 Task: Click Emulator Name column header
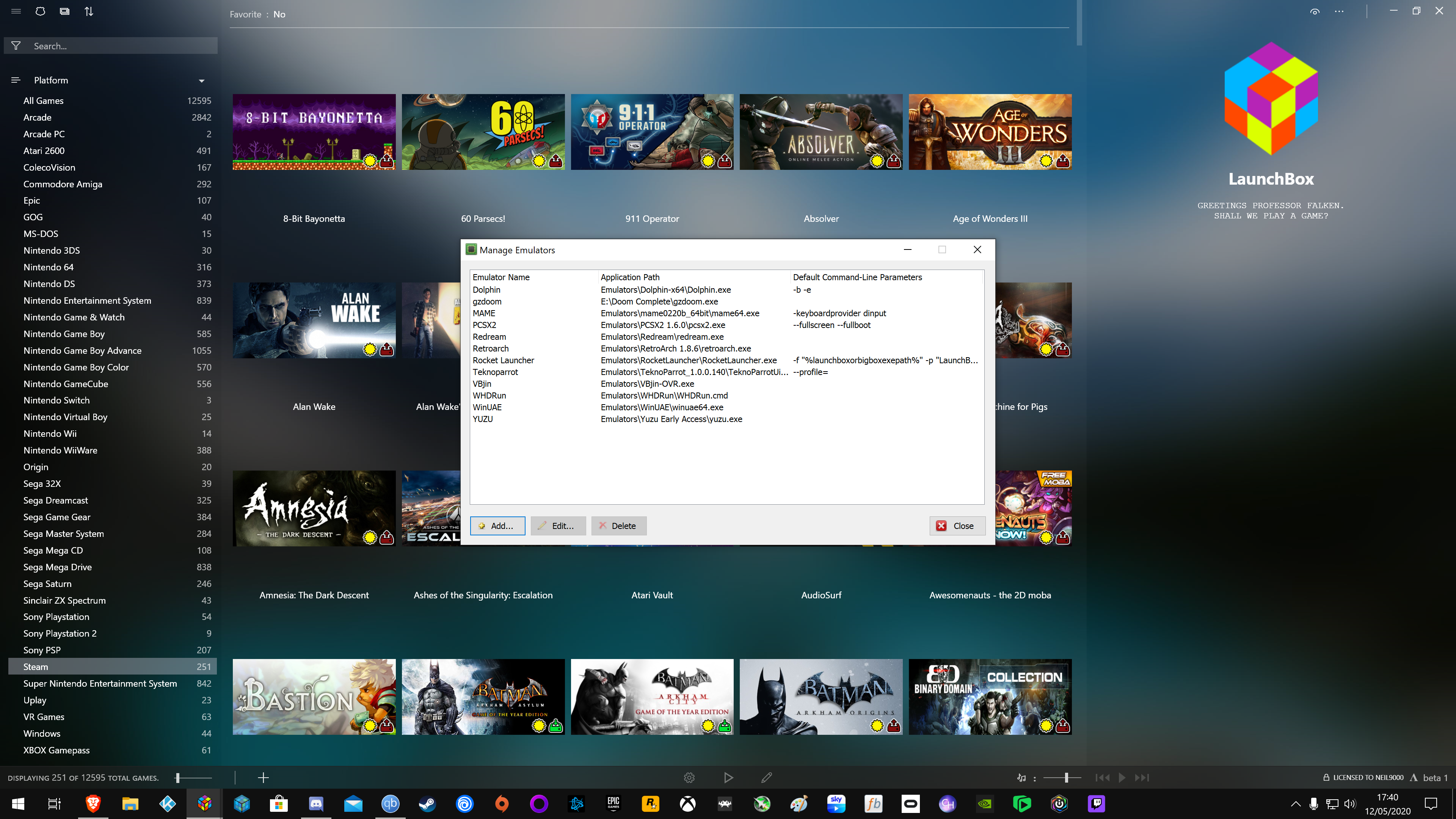pos(534,277)
